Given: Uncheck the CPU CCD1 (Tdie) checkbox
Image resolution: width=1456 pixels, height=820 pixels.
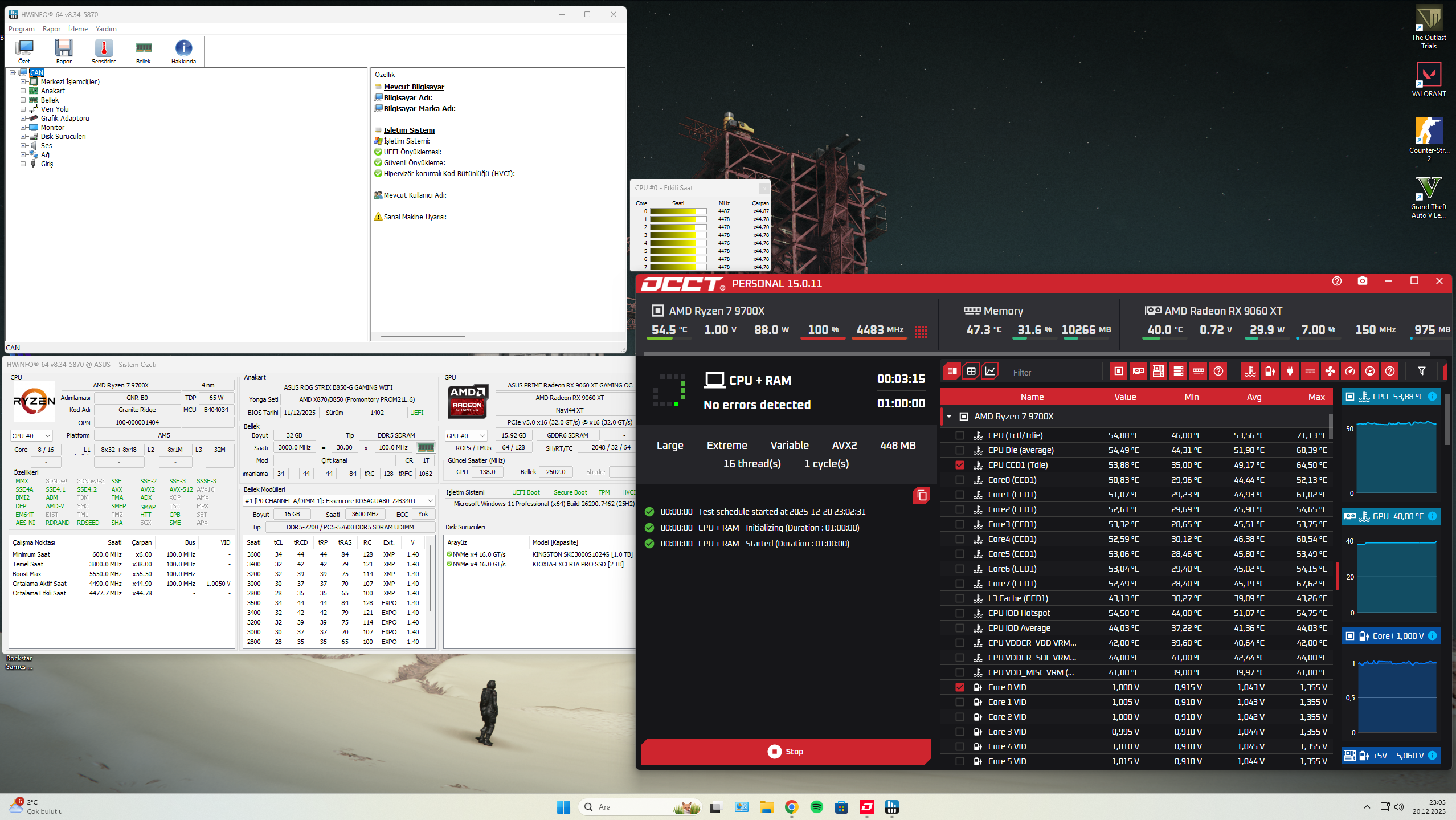Looking at the screenshot, I should pyautogui.click(x=960, y=465).
